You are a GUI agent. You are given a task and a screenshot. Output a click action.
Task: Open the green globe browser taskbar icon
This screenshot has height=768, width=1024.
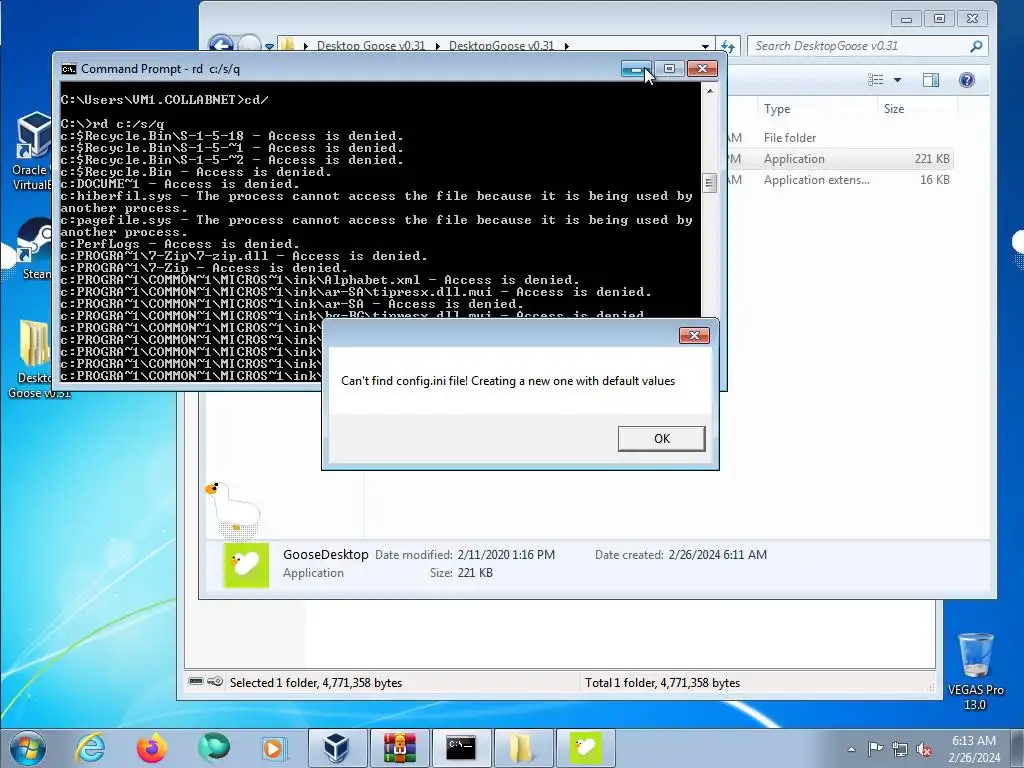[214, 748]
